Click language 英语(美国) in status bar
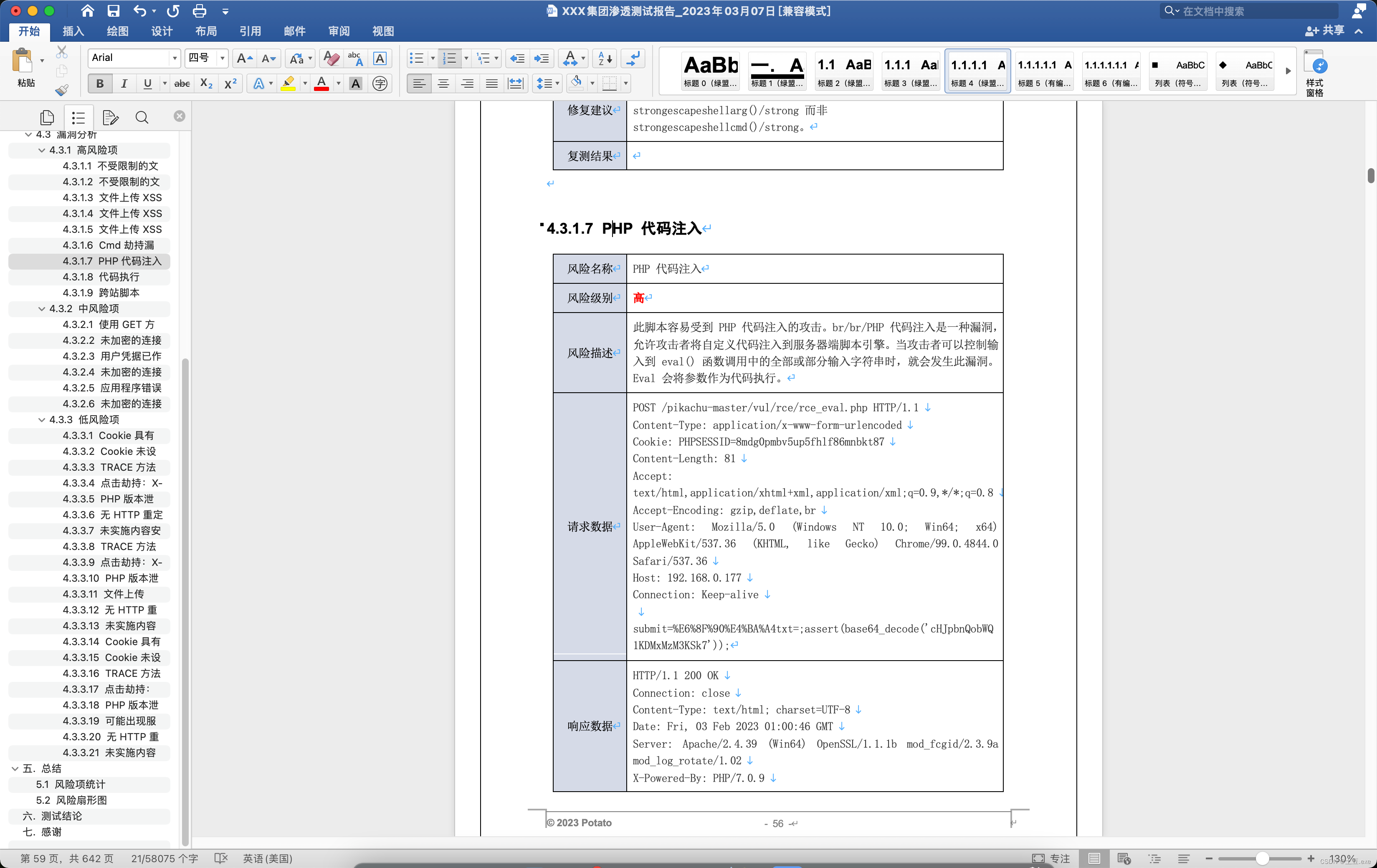This screenshot has width=1377, height=868. pyautogui.click(x=268, y=858)
